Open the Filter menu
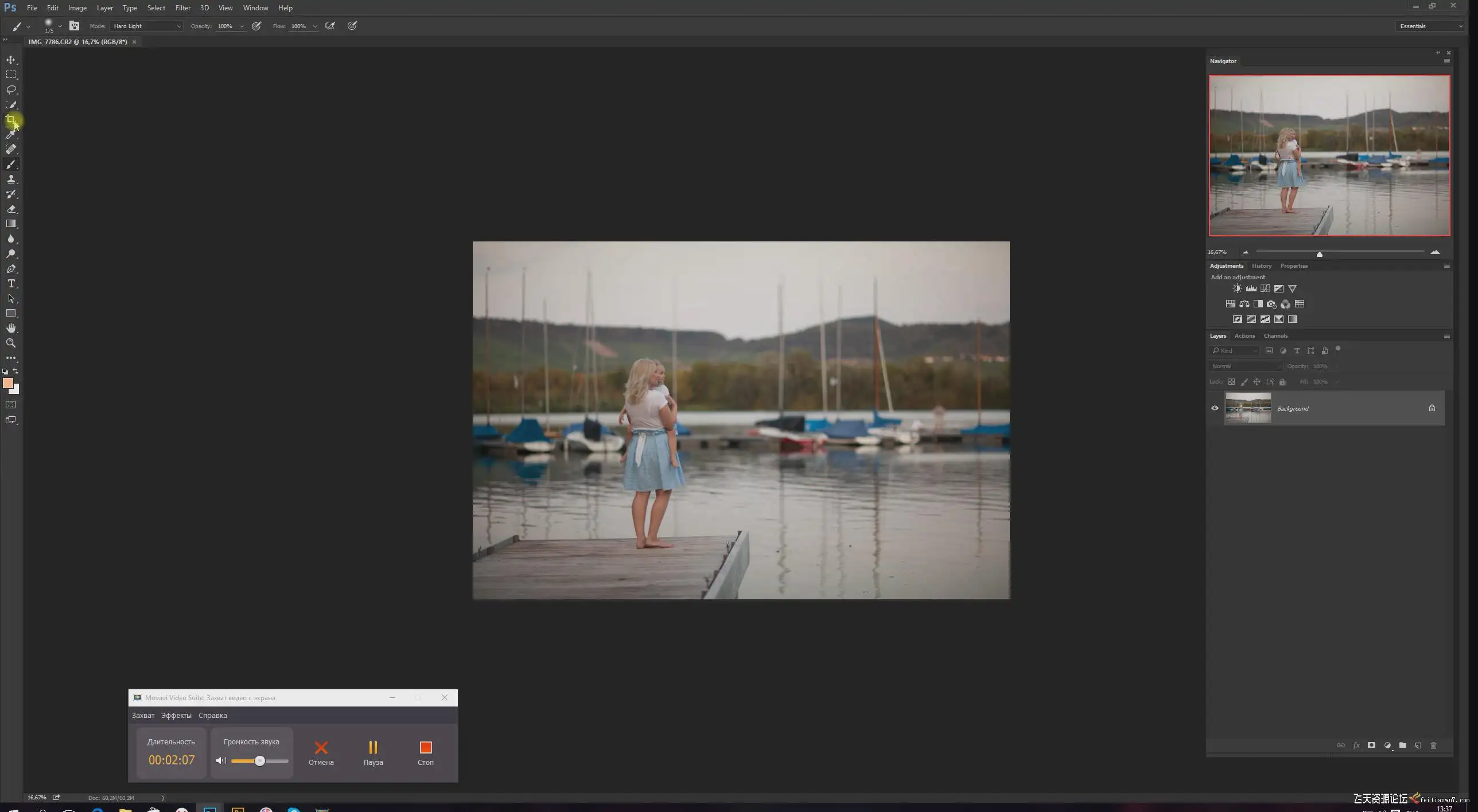 182,8
